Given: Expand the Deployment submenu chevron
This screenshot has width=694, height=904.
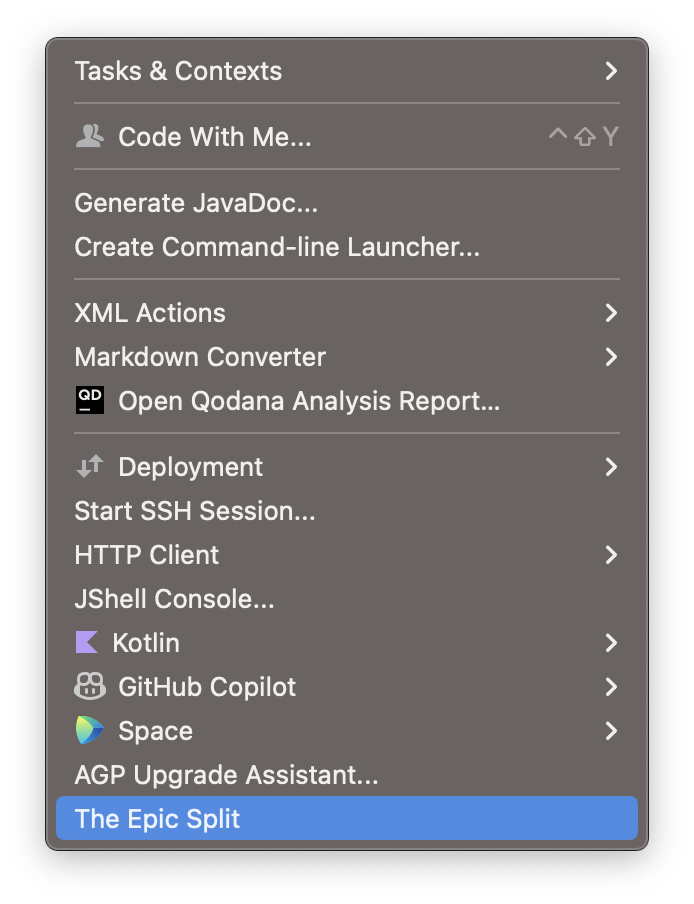Looking at the screenshot, I should tap(612, 467).
